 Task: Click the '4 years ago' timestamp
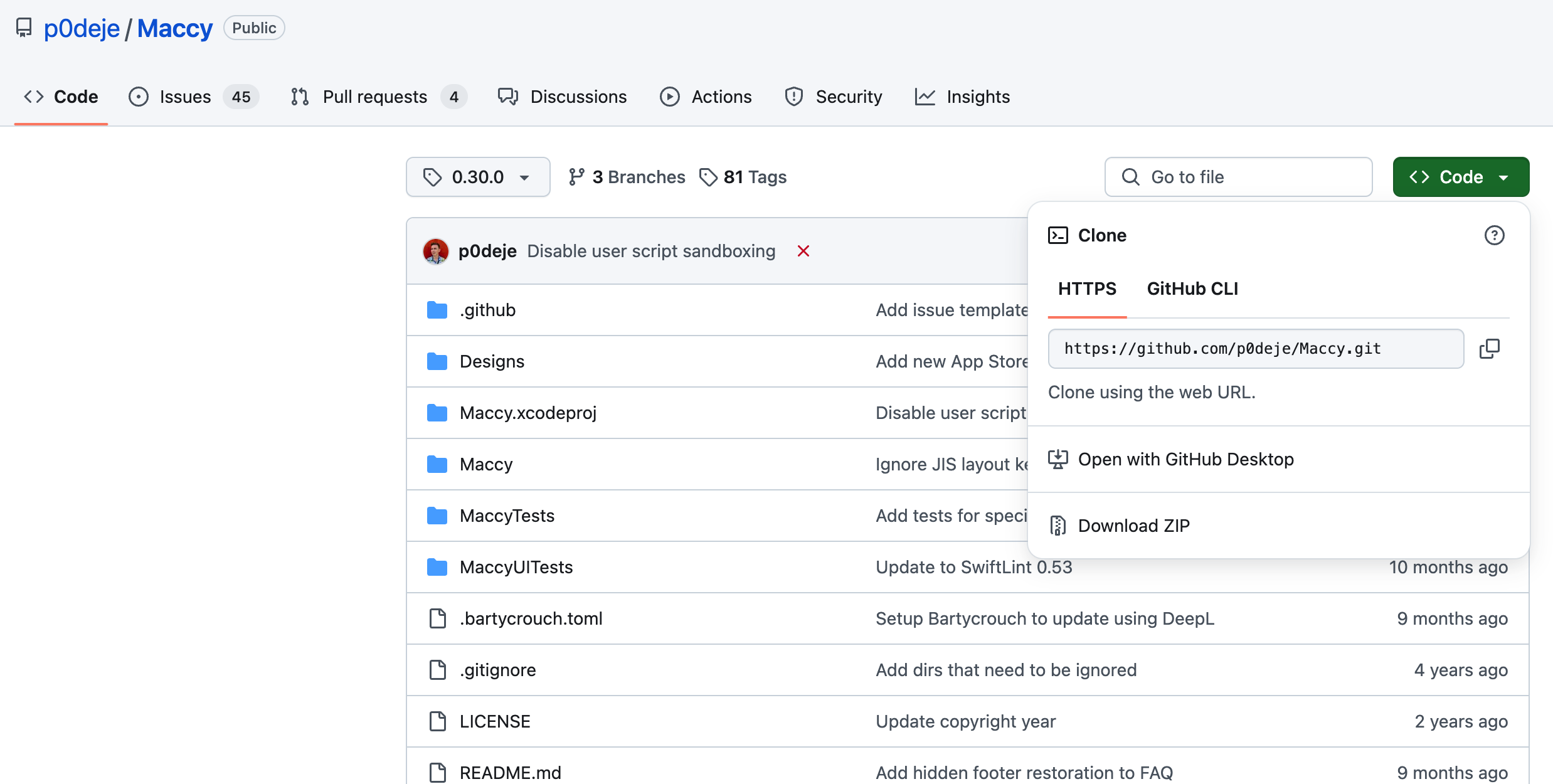pos(1461,670)
